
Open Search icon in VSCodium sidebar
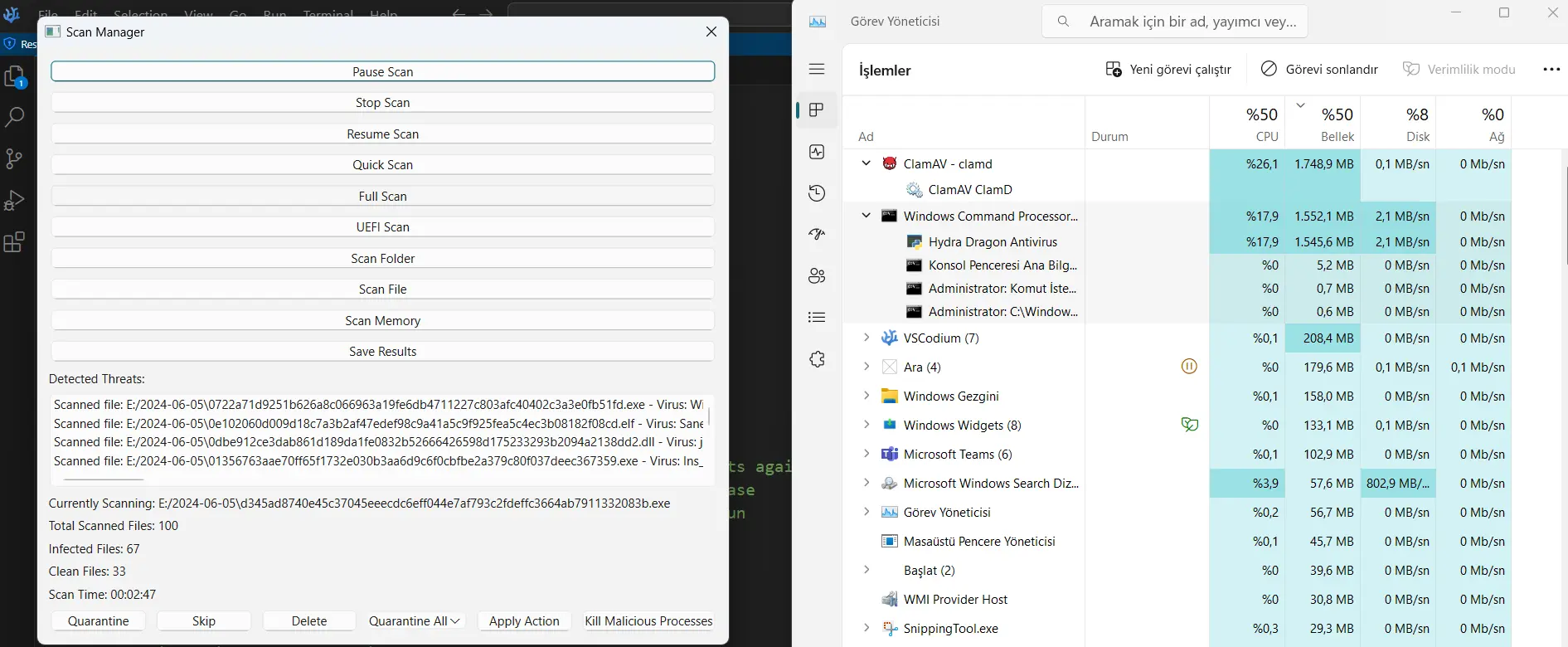point(15,117)
